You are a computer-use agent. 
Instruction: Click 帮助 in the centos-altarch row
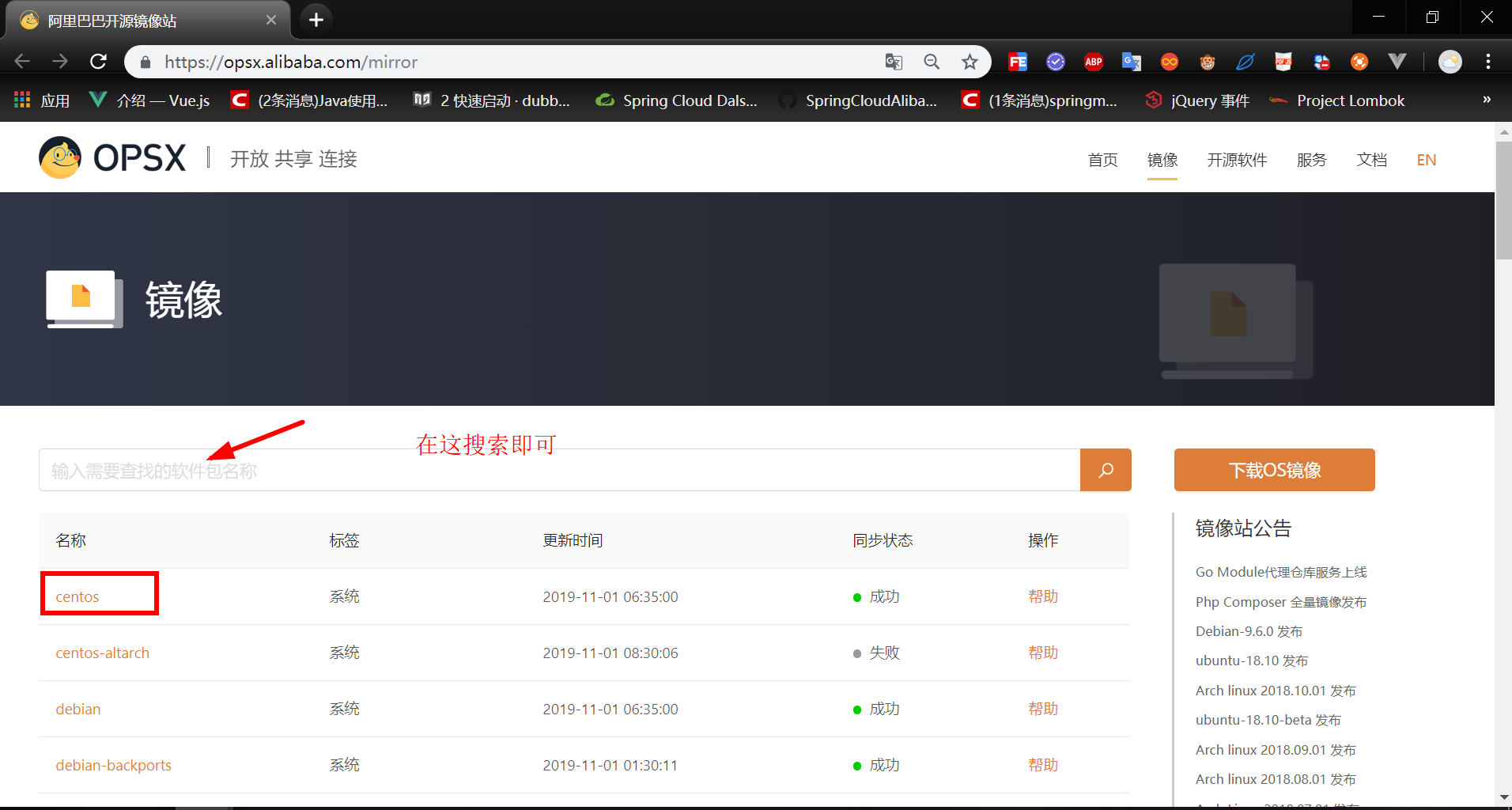tap(1042, 653)
